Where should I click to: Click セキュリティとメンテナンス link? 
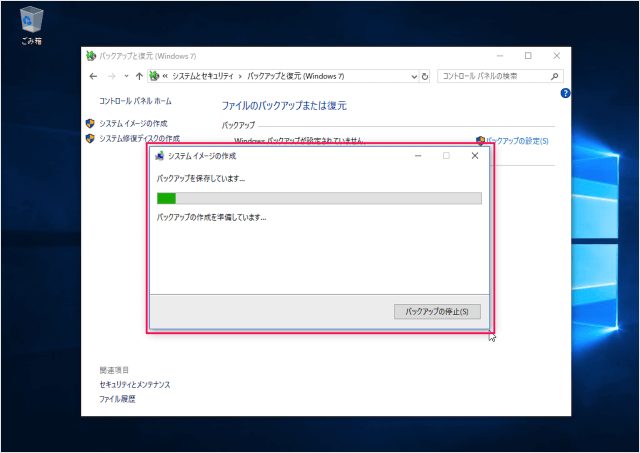tap(135, 384)
